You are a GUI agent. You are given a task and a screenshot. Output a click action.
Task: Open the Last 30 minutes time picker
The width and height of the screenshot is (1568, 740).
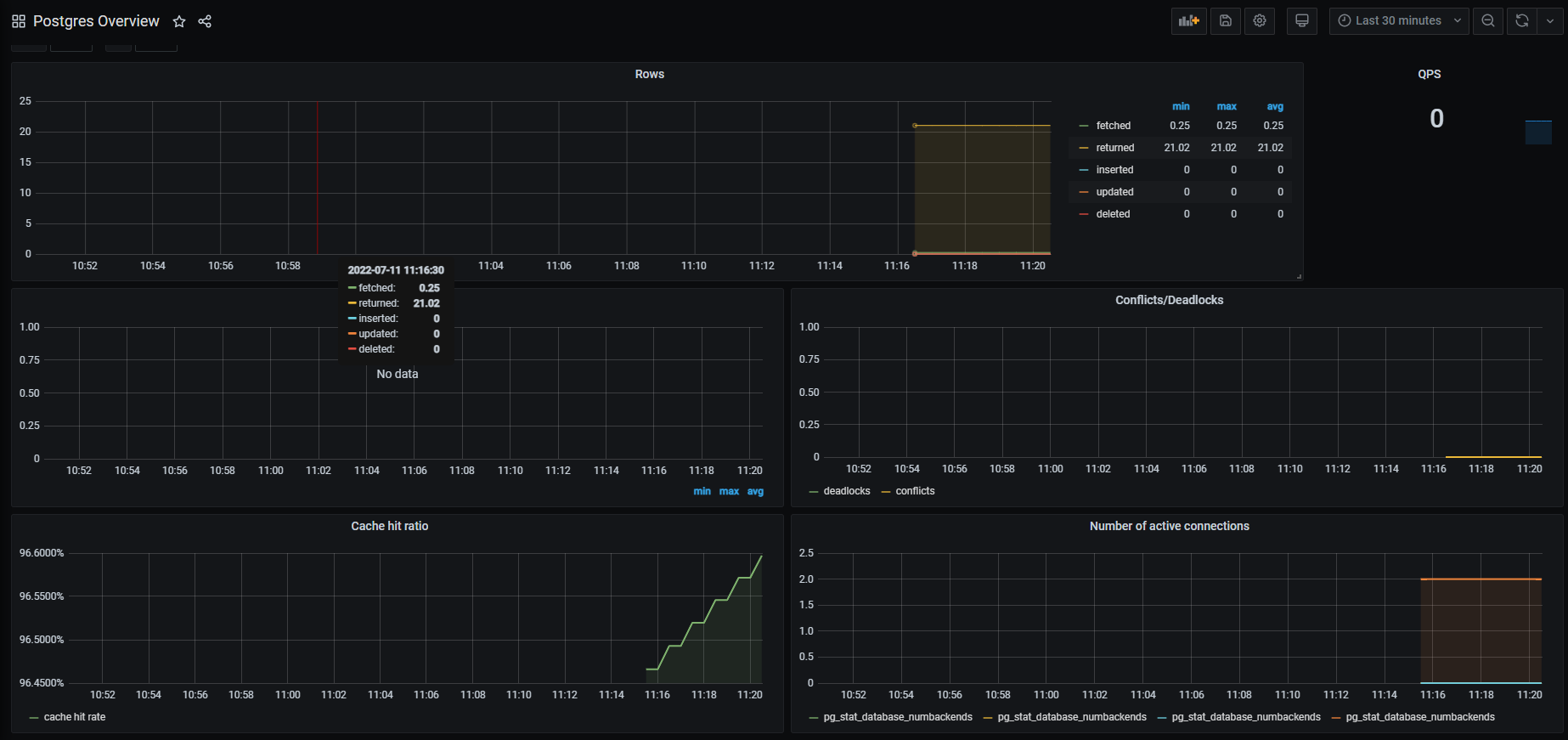click(x=1398, y=21)
